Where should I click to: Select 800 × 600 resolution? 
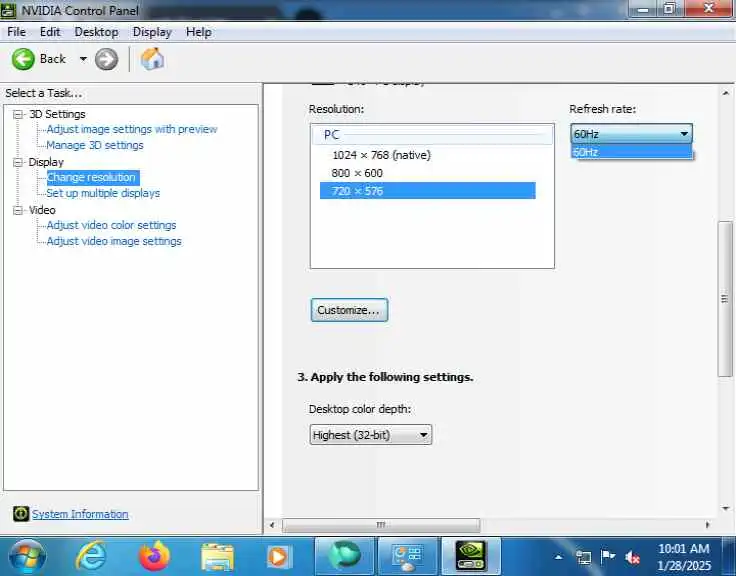pyautogui.click(x=357, y=173)
